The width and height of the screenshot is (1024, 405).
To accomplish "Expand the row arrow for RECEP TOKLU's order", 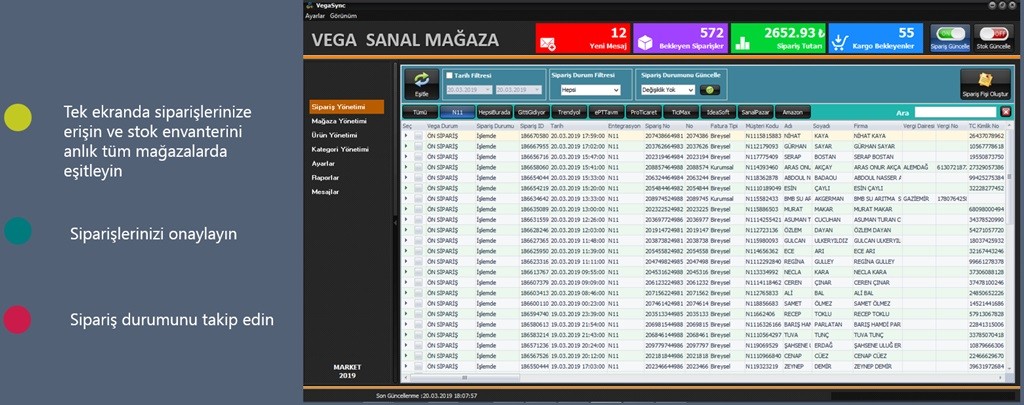I will [x=406, y=314].
